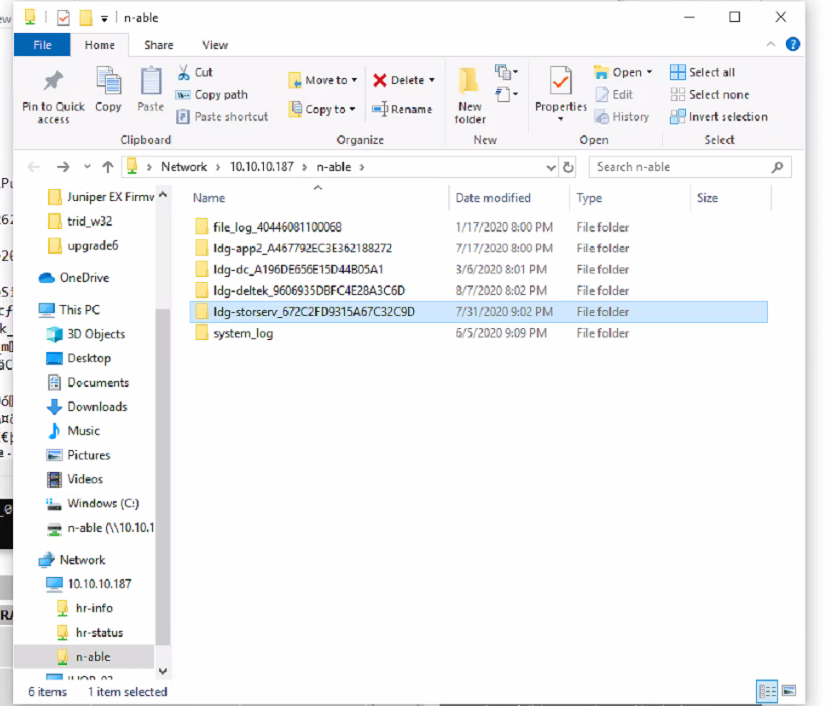Click Edit in Open group

pyautogui.click(x=613, y=95)
